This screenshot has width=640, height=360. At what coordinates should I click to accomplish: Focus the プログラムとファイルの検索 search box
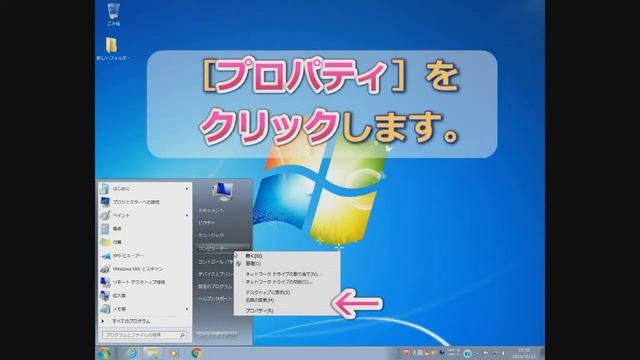pos(144,335)
